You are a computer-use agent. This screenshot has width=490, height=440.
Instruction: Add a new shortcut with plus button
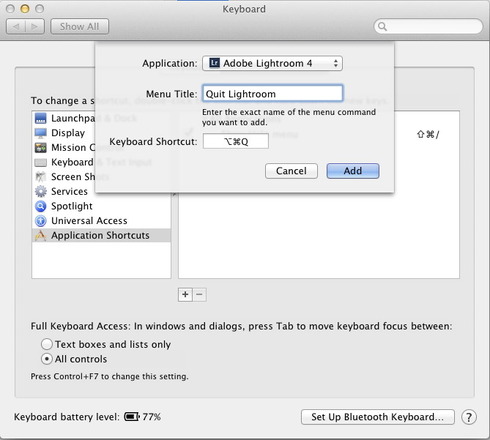[185, 295]
